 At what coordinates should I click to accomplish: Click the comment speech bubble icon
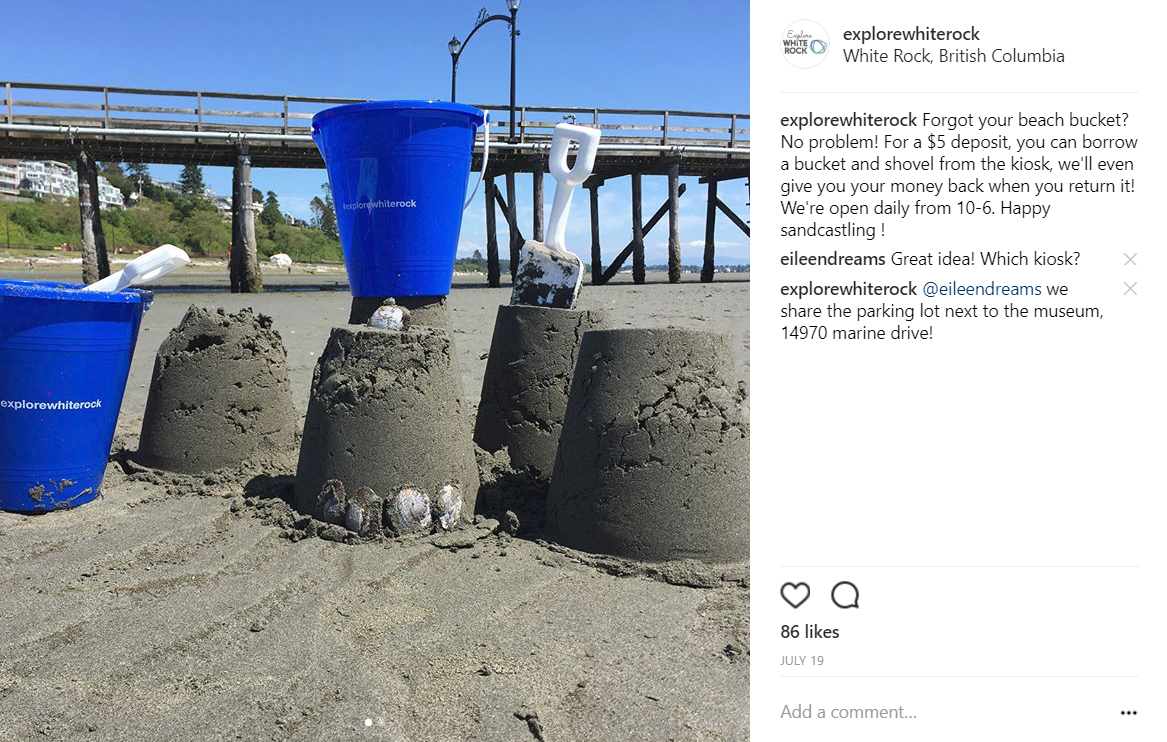pos(845,595)
